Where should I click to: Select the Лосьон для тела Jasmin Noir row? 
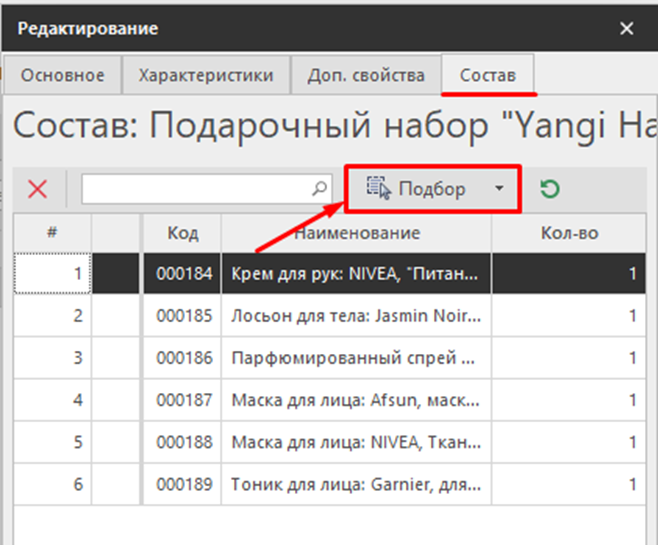pyautogui.click(x=356, y=315)
